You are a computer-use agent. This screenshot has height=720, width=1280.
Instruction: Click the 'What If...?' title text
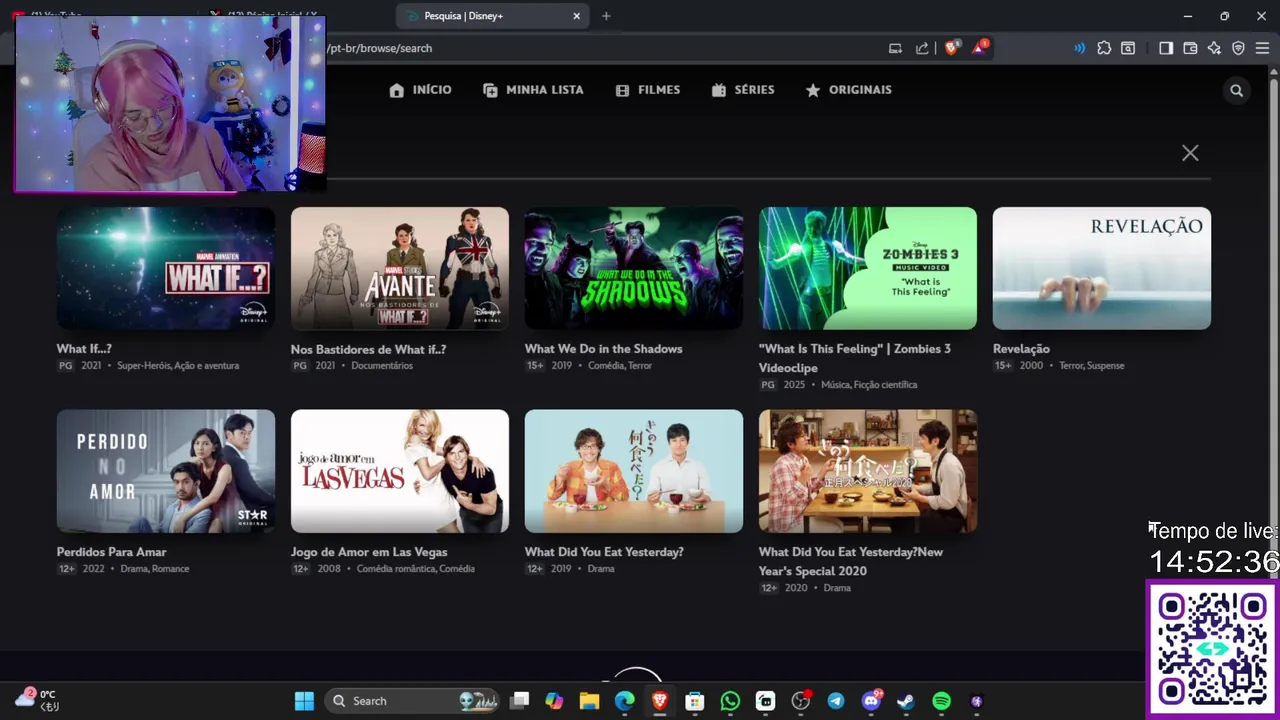pos(84,349)
